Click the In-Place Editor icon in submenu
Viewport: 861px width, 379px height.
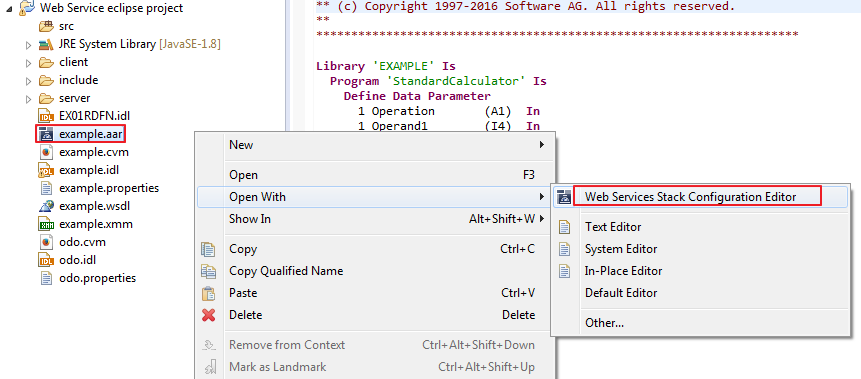click(x=564, y=271)
